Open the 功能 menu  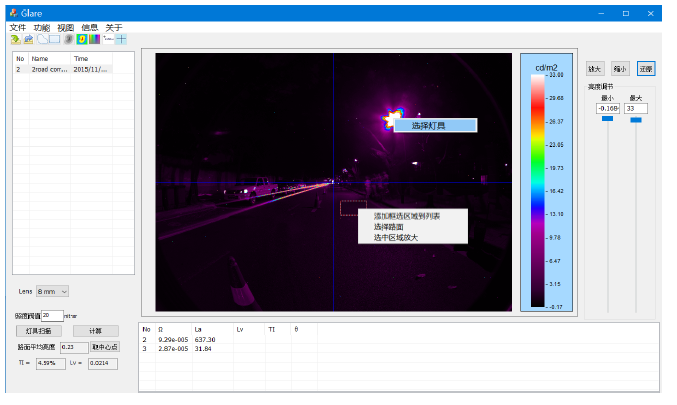(41, 27)
